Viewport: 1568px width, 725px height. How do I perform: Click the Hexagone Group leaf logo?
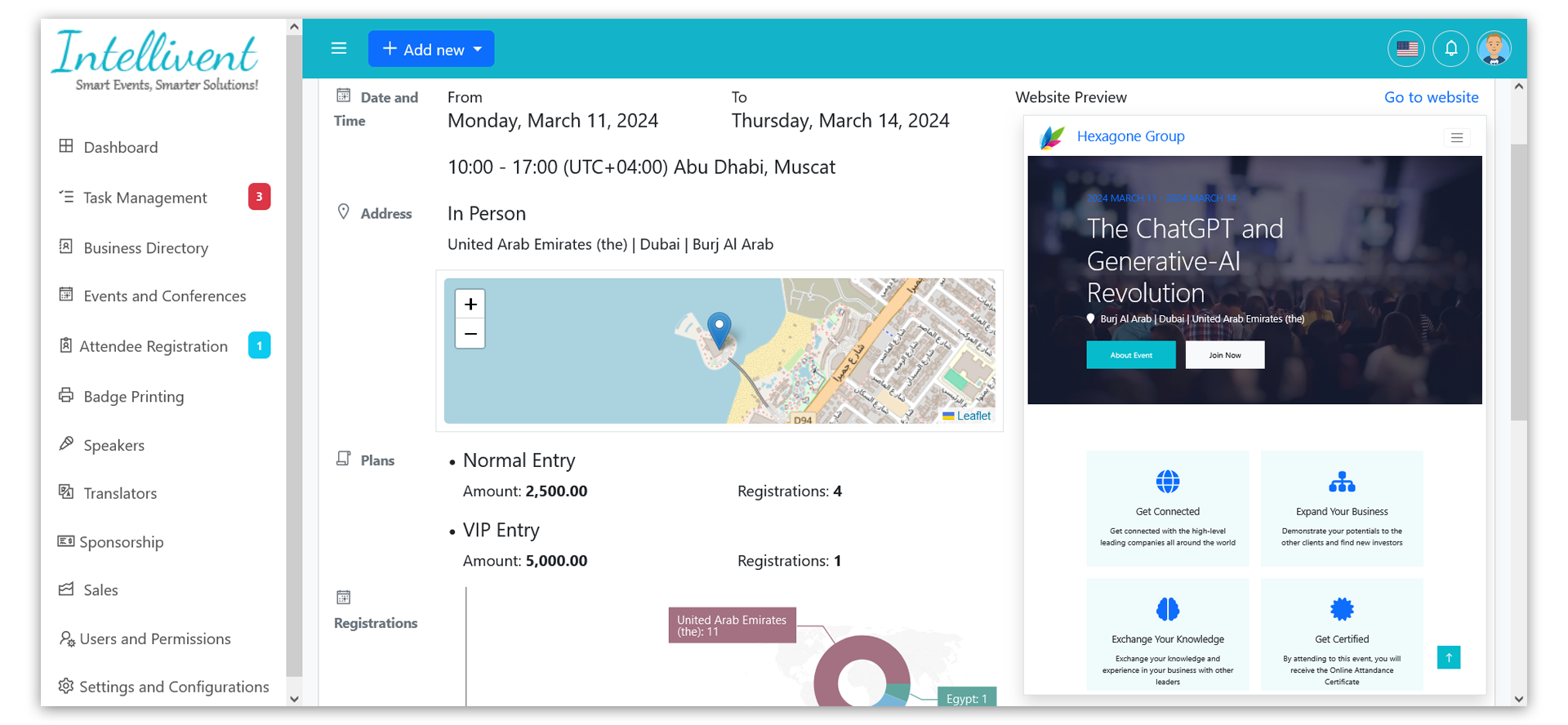pyautogui.click(x=1052, y=136)
